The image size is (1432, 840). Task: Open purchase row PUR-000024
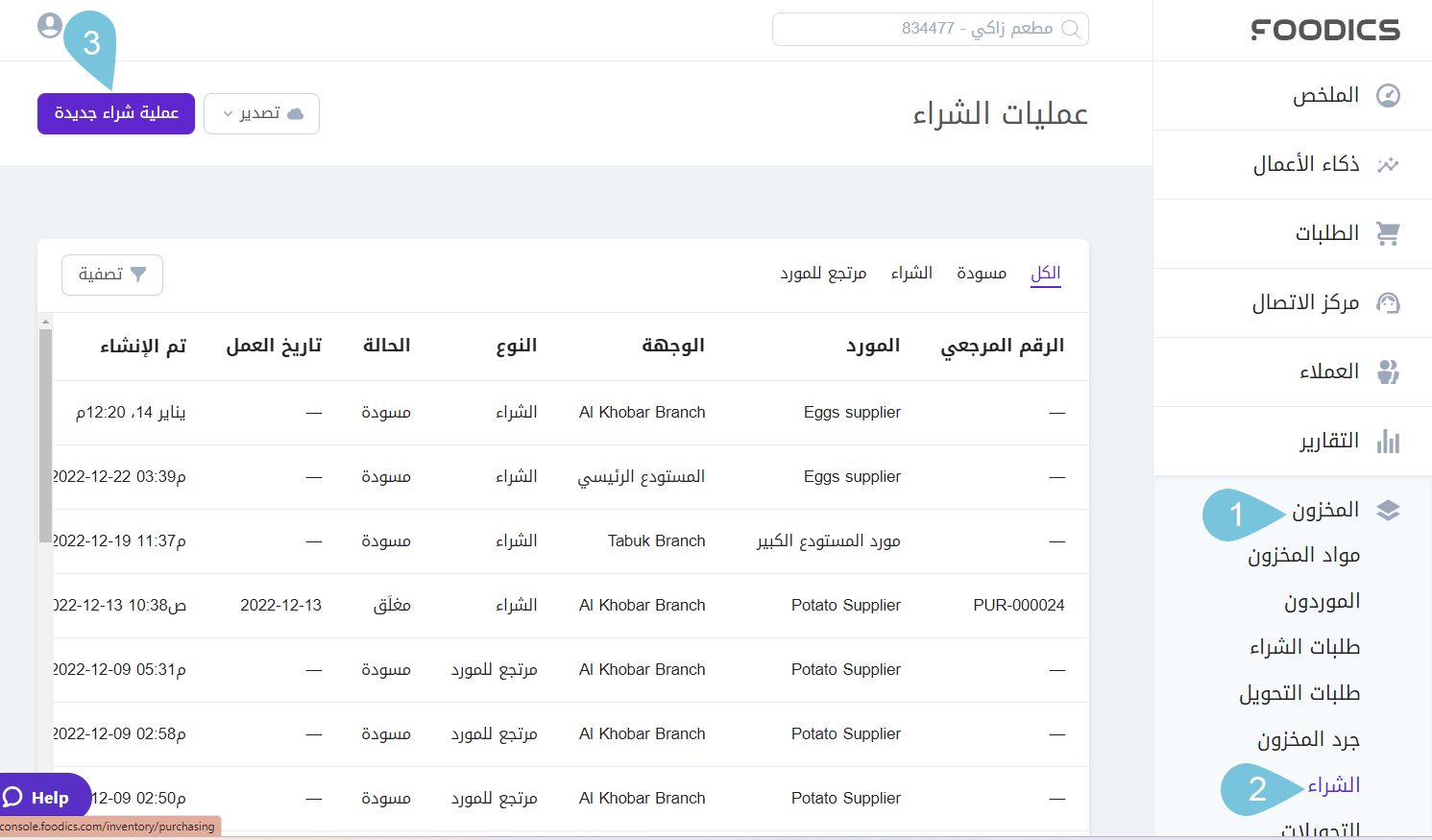[x=1018, y=606]
